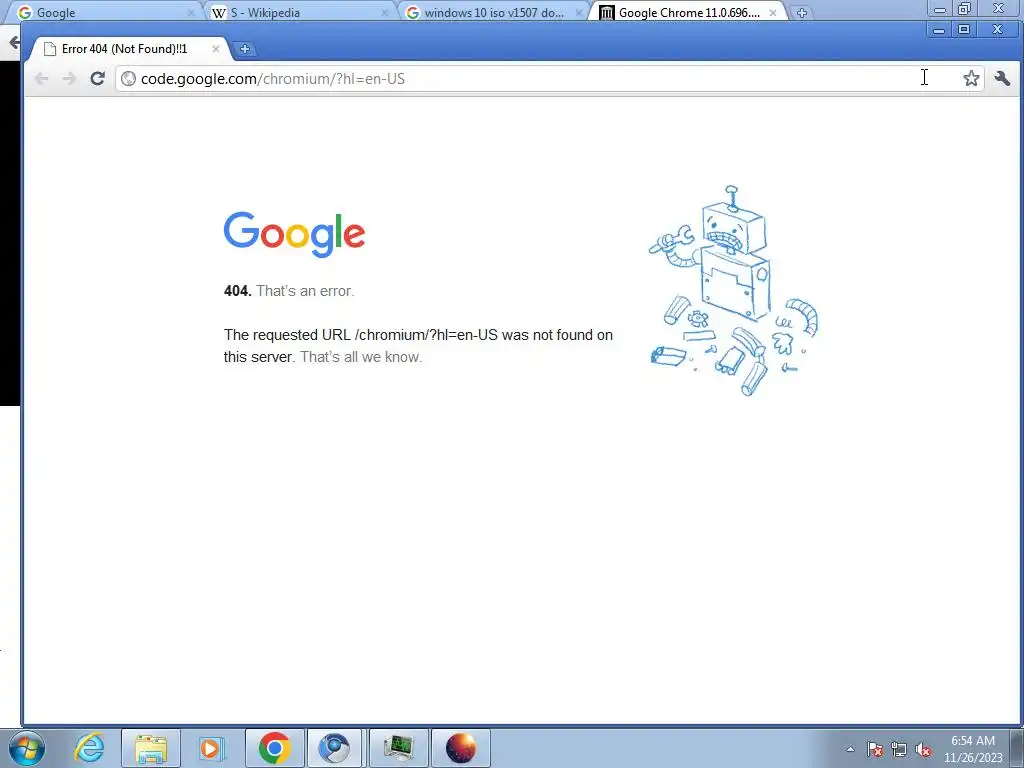Go back in the front Chrome window
The width and height of the screenshot is (1024, 768).
[41, 78]
